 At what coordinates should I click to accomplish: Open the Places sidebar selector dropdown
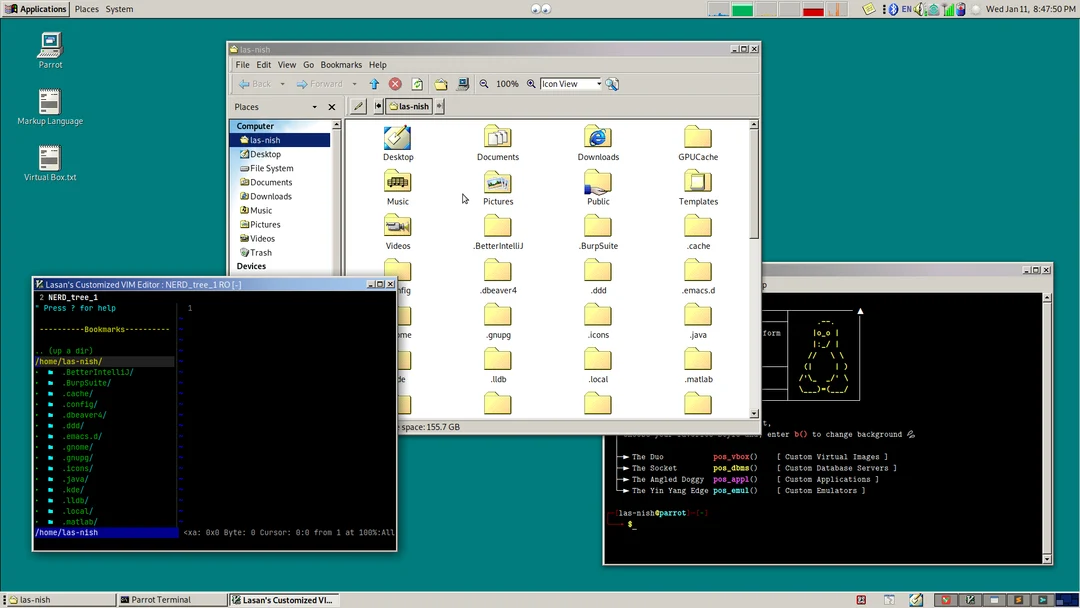pyautogui.click(x=316, y=106)
